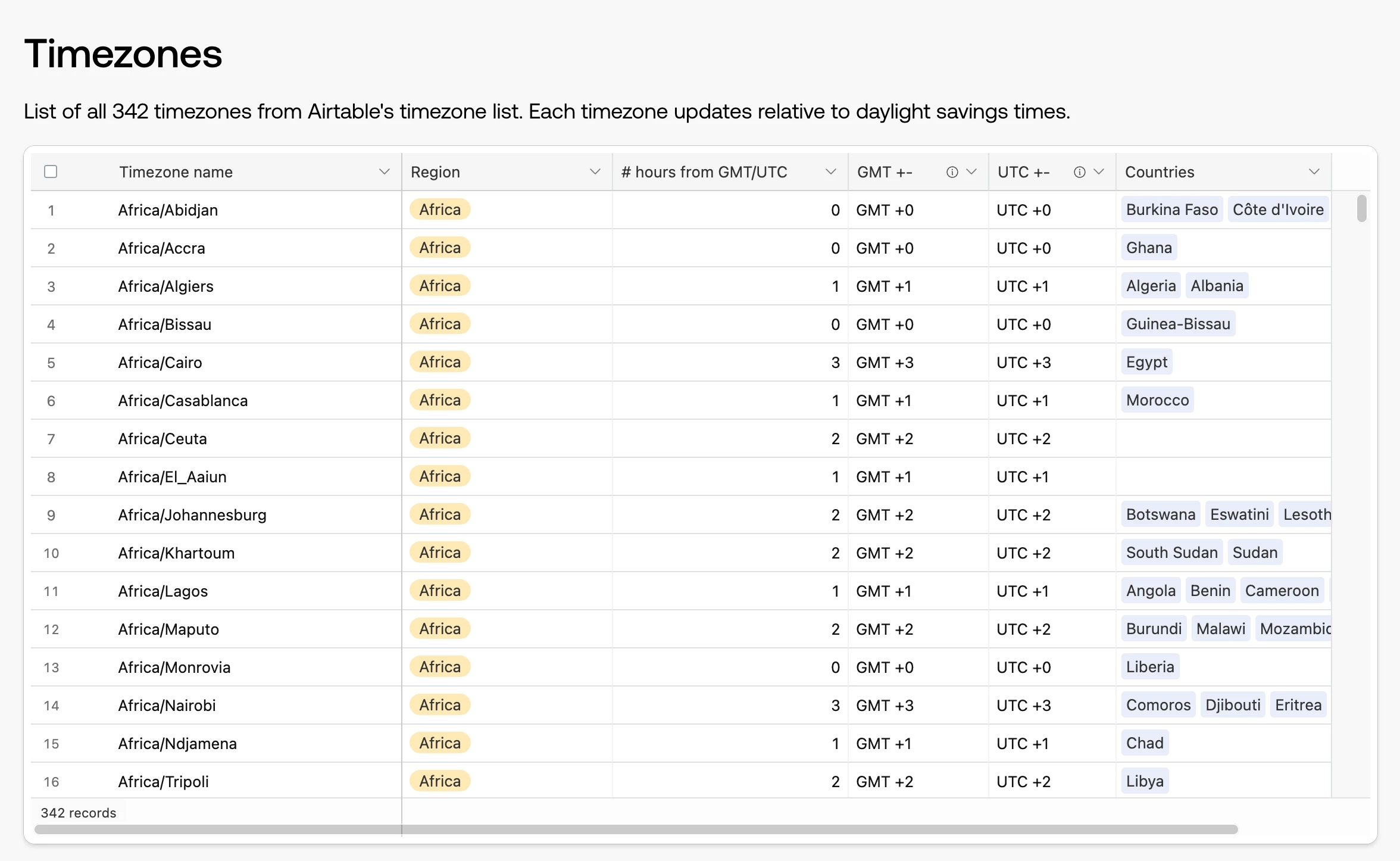1400x861 pixels.
Task: Click row number 7 for Africa/Ceuta
Action: point(51,439)
